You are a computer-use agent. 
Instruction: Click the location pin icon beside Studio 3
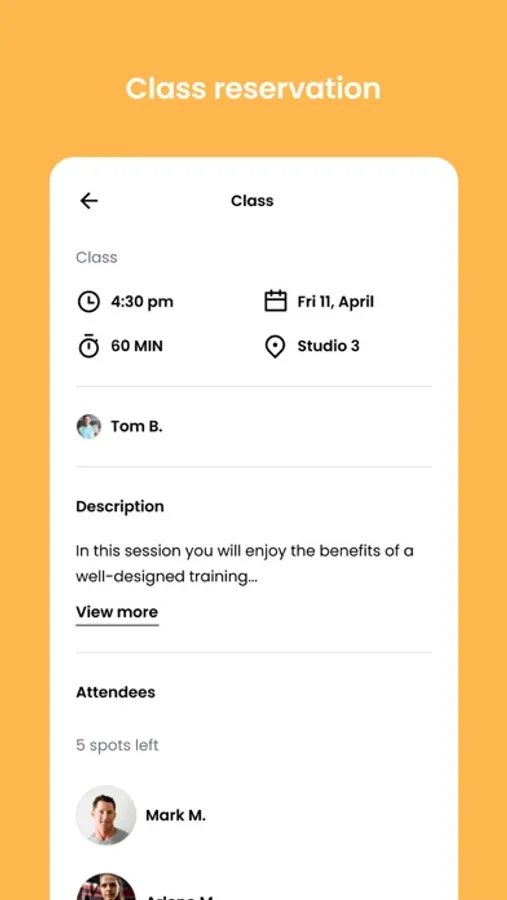[275, 347]
